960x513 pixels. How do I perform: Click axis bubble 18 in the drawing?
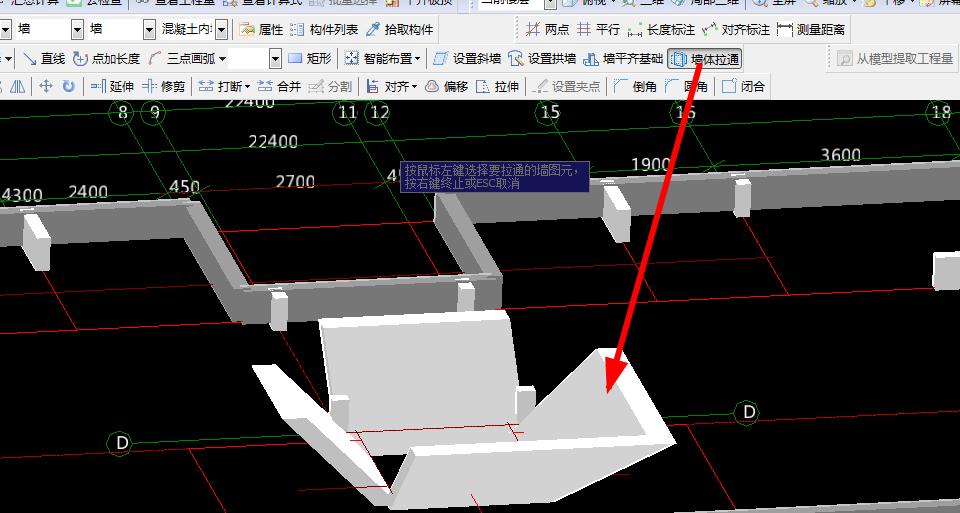click(941, 113)
